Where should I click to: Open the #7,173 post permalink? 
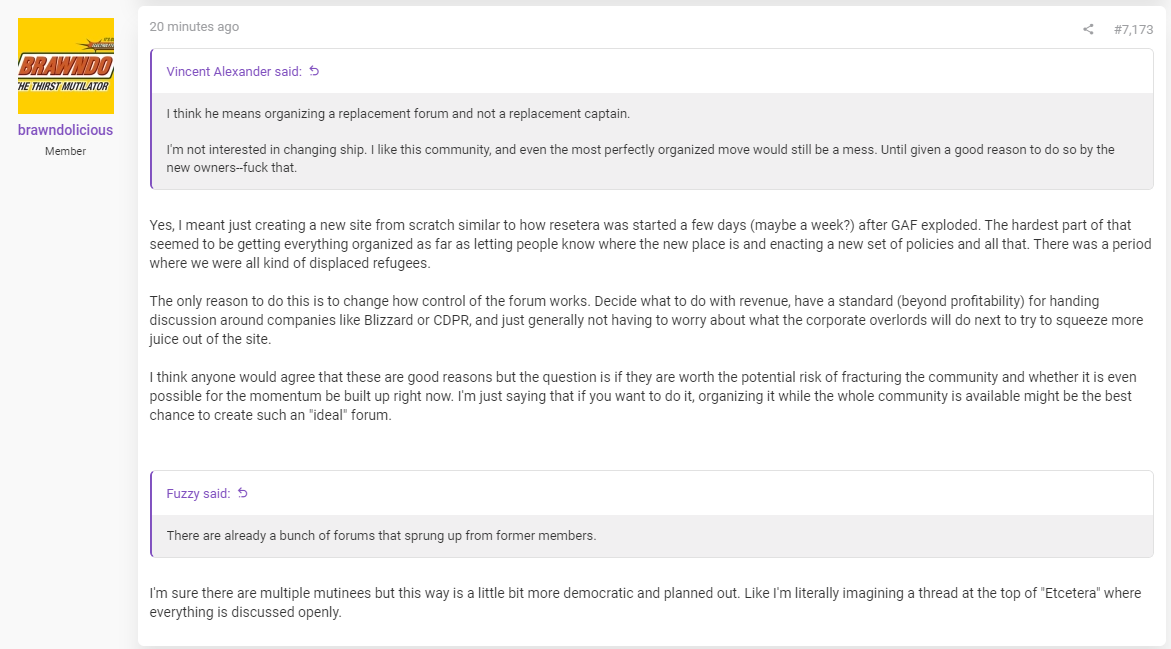1133,29
